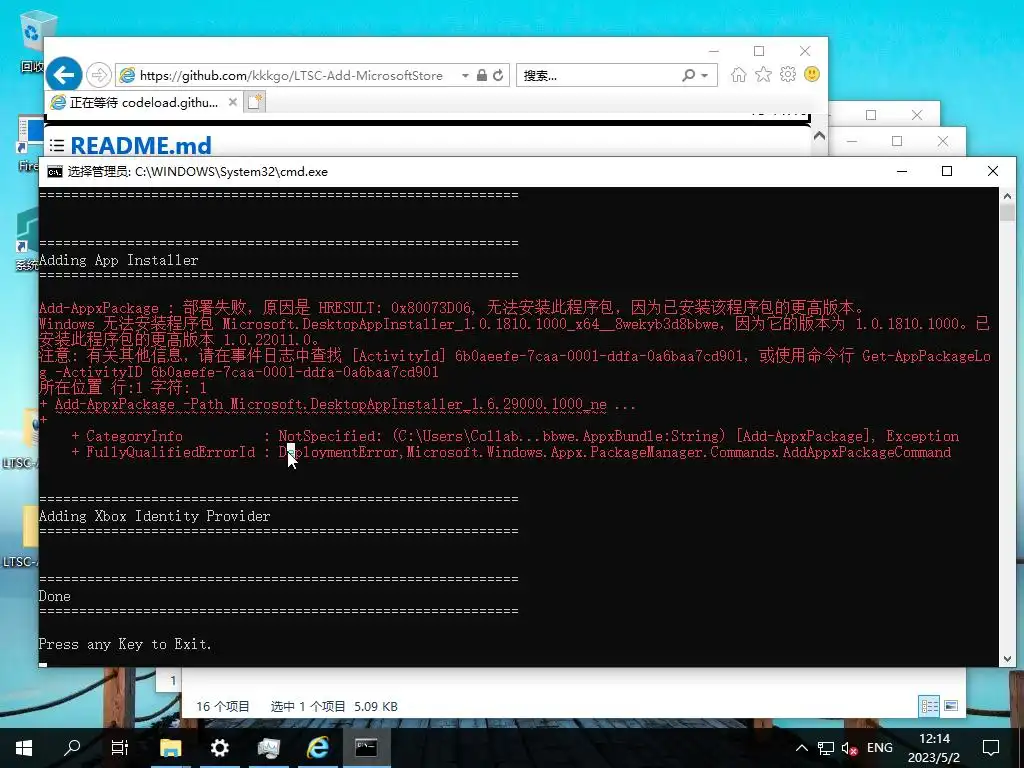Click the IE search box
Image resolution: width=1024 pixels, height=768 pixels.
598,76
